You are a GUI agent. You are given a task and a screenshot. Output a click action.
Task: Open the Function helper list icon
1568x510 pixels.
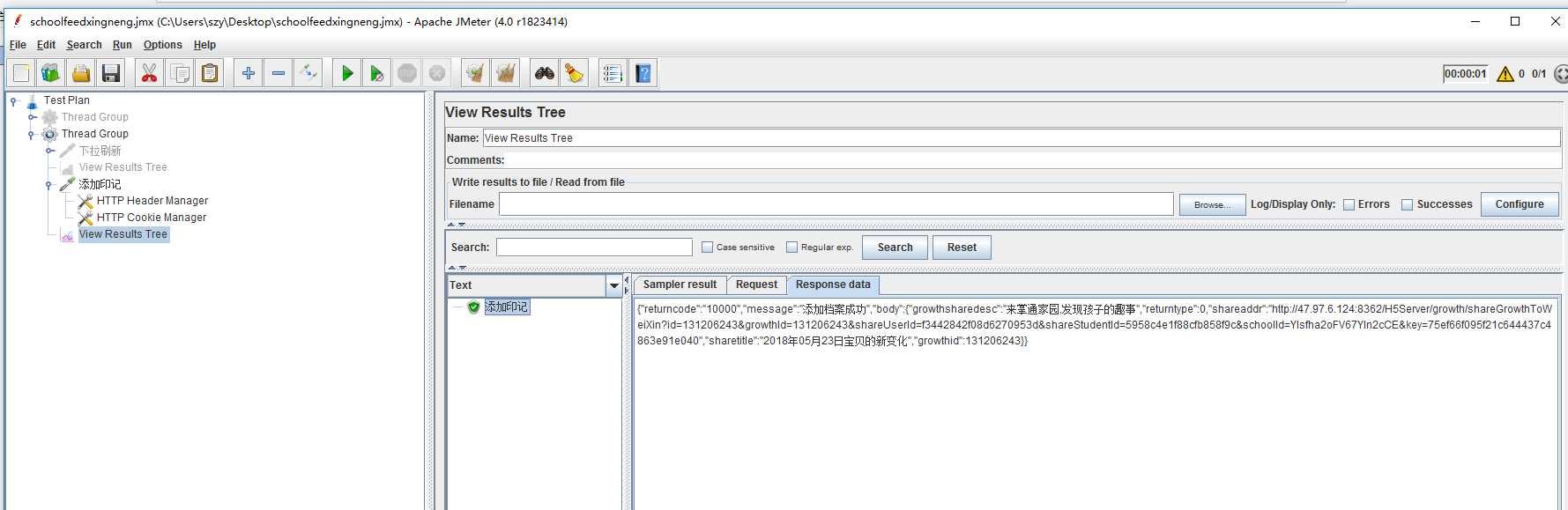point(613,73)
